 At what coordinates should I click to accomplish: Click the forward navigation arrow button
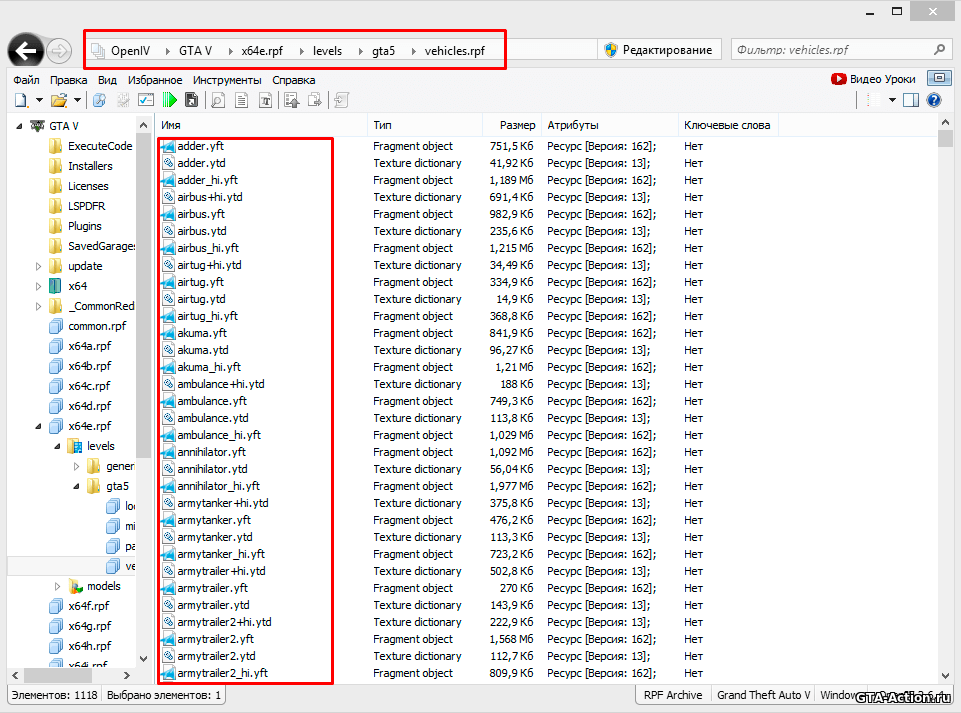coord(59,50)
